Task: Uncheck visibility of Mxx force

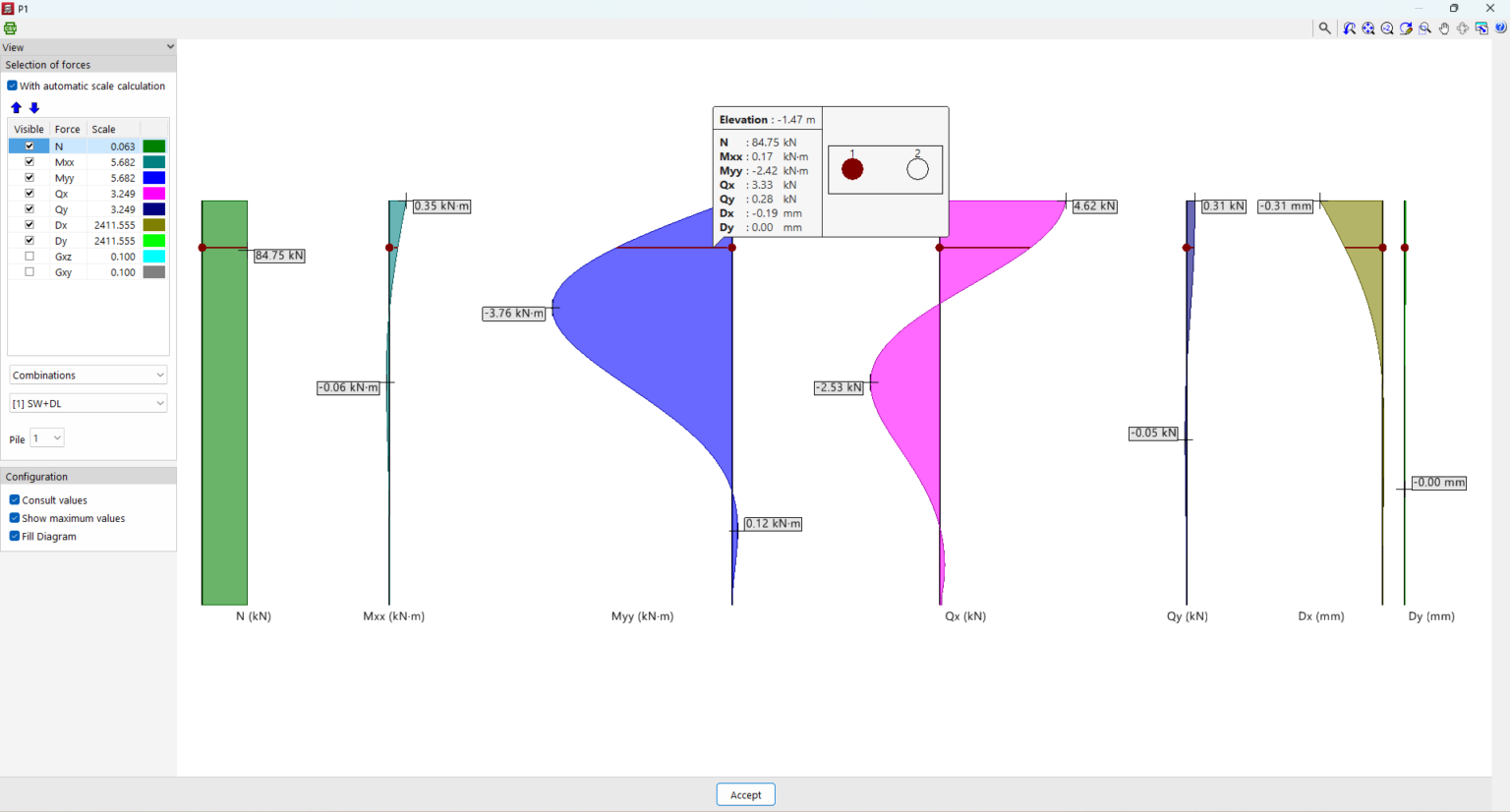Action: tap(29, 162)
